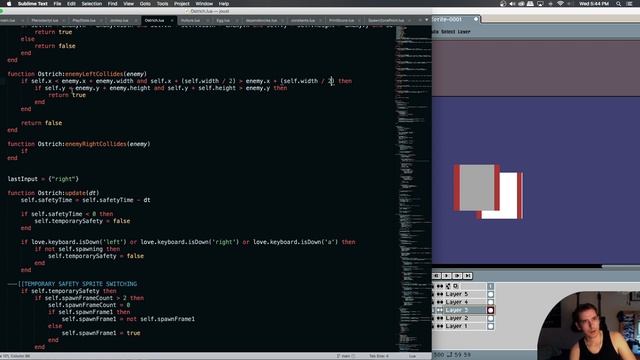Click the Tab Size setting in status bar

(x=379, y=356)
